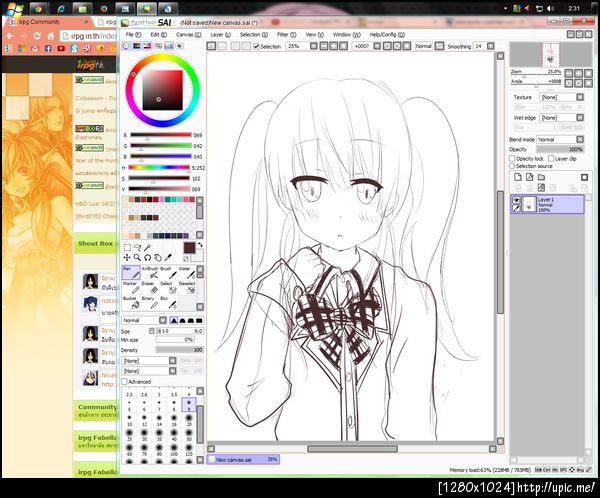Viewport: 600px width, 498px height.
Task: Select the Water brush tool
Action: point(187,273)
